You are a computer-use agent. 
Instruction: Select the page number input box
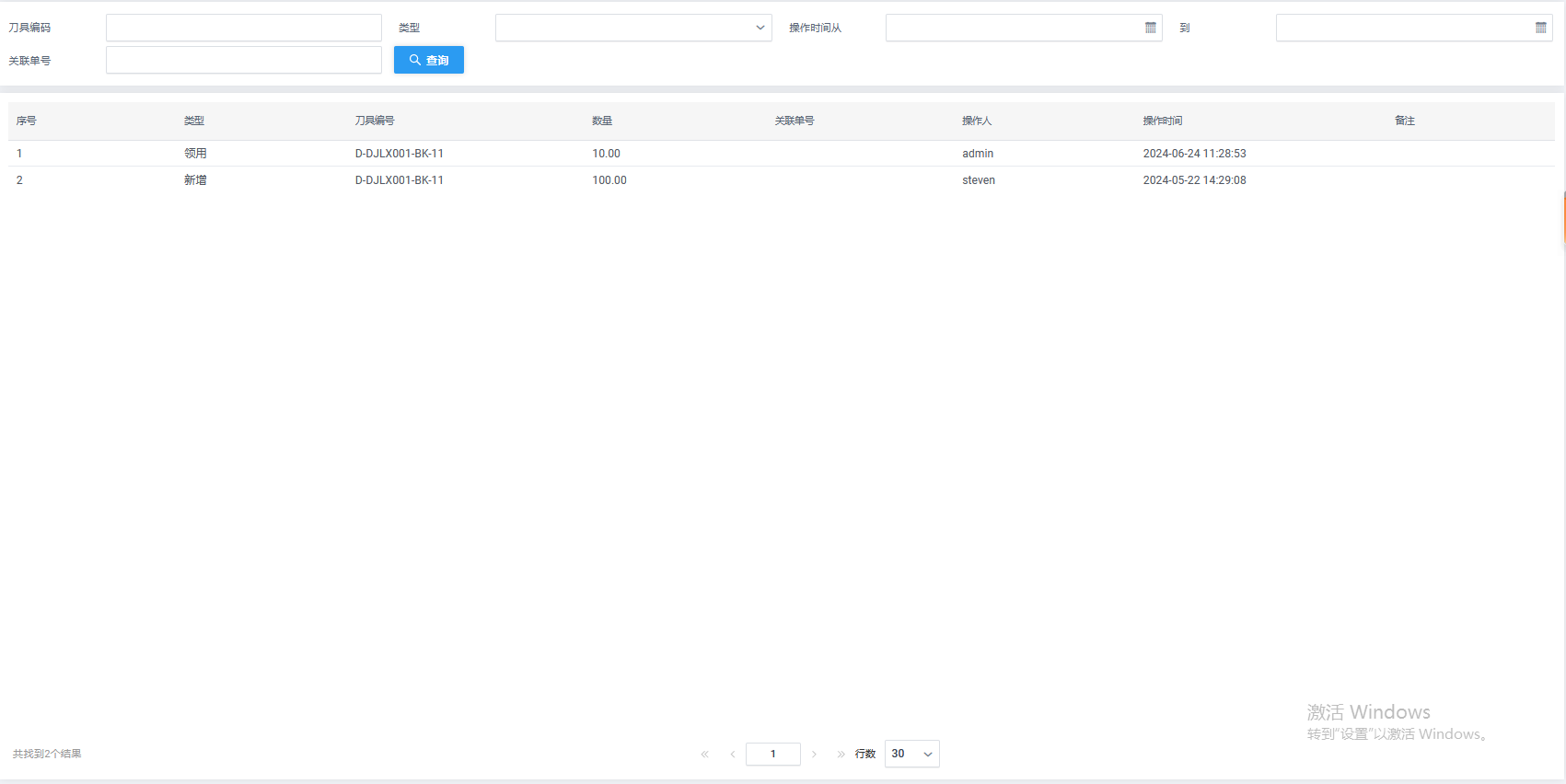772,755
